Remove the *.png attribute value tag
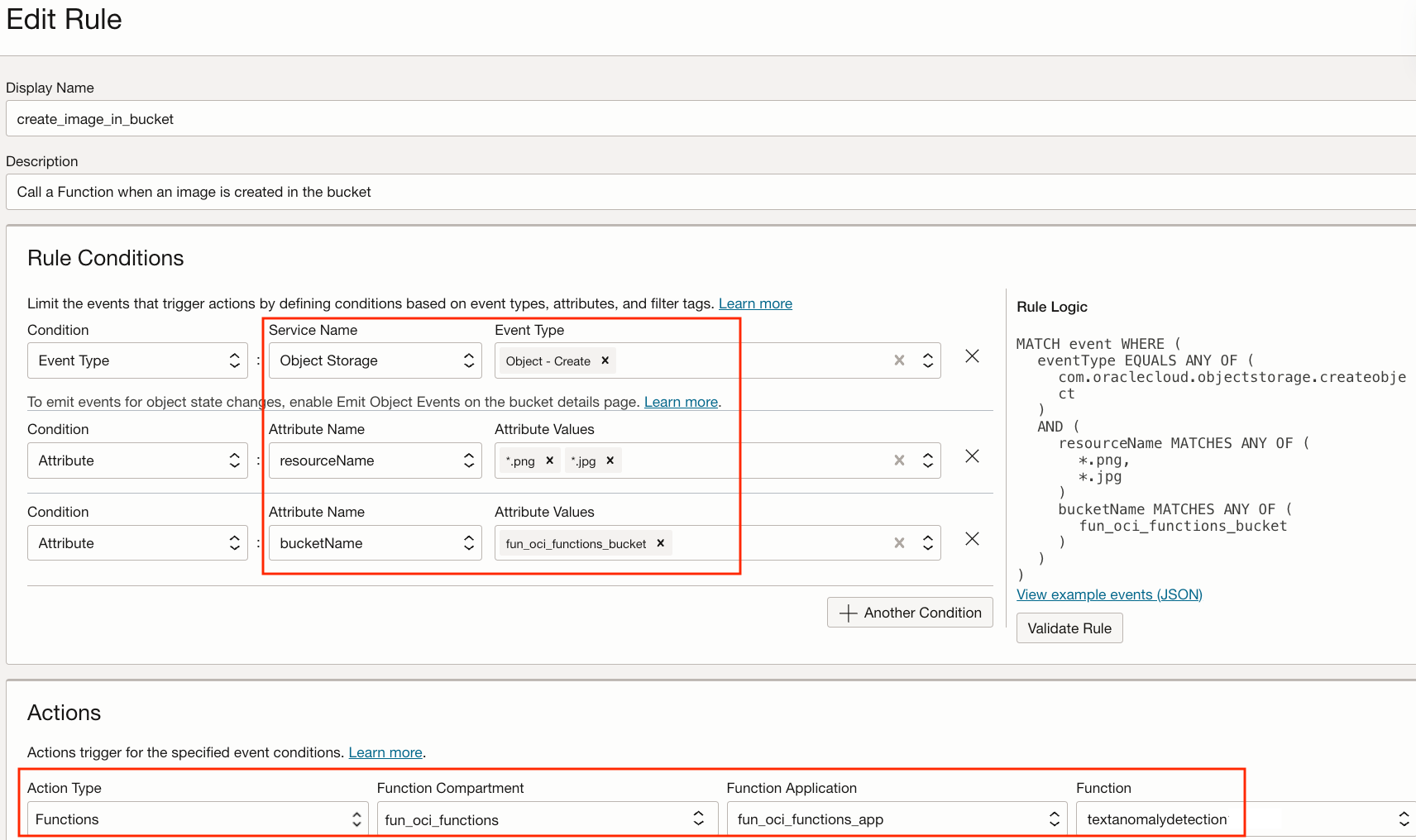The image size is (1416, 840). click(x=549, y=461)
